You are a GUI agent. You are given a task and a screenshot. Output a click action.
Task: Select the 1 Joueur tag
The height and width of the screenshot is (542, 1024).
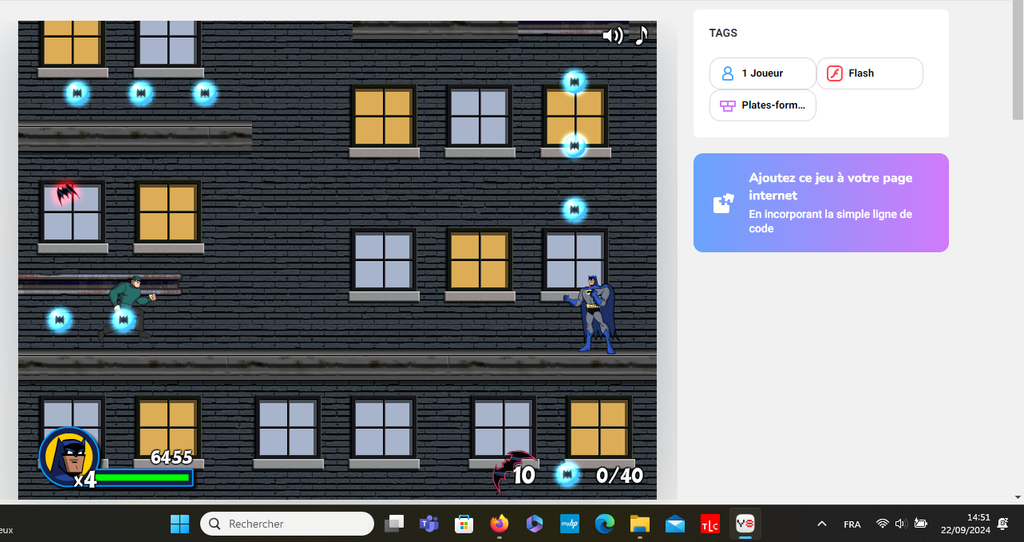click(762, 73)
